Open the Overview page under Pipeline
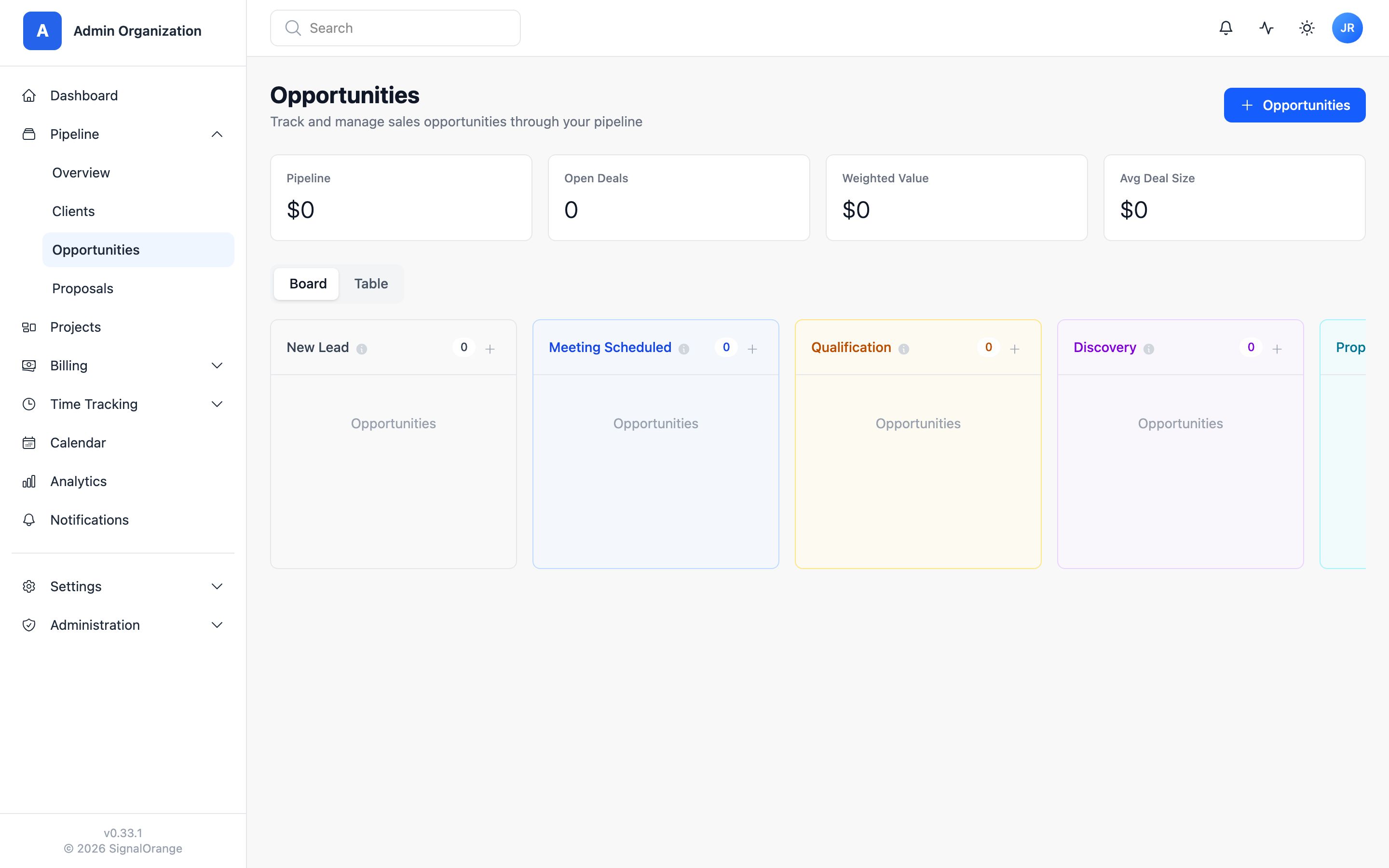Image resolution: width=1389 pixels, height=868 pixels. [x=138, y=173]
